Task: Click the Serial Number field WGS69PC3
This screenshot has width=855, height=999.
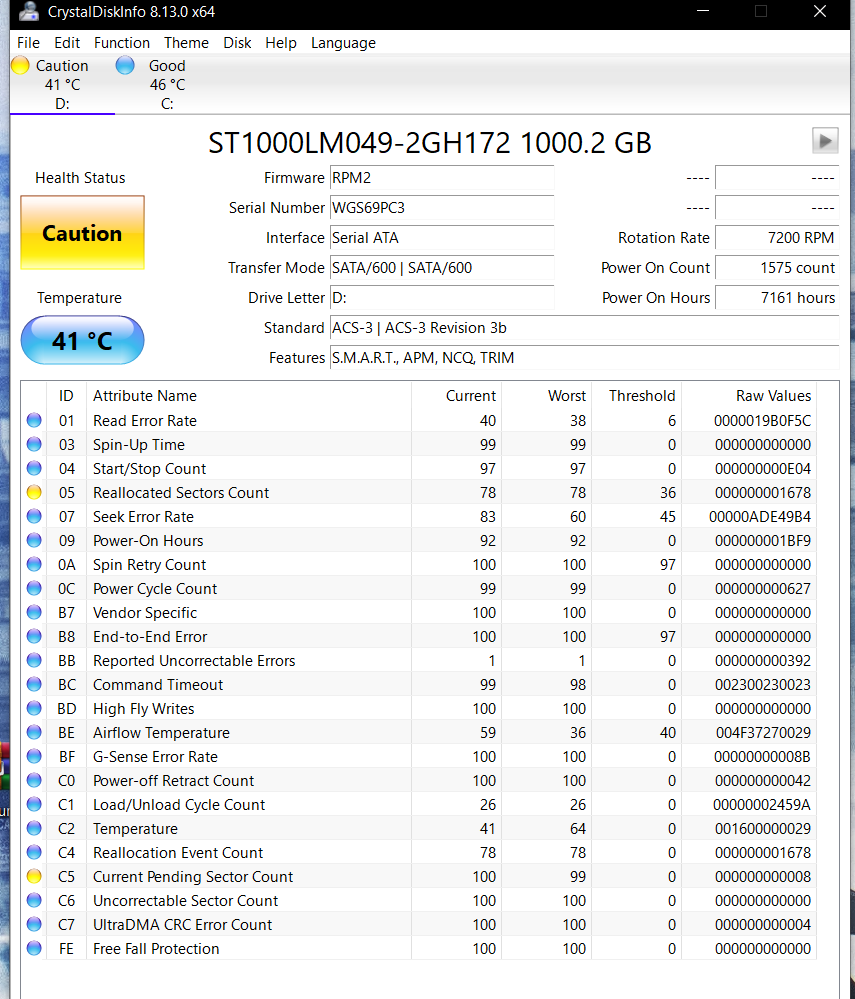Action: (x=442, y=208)
